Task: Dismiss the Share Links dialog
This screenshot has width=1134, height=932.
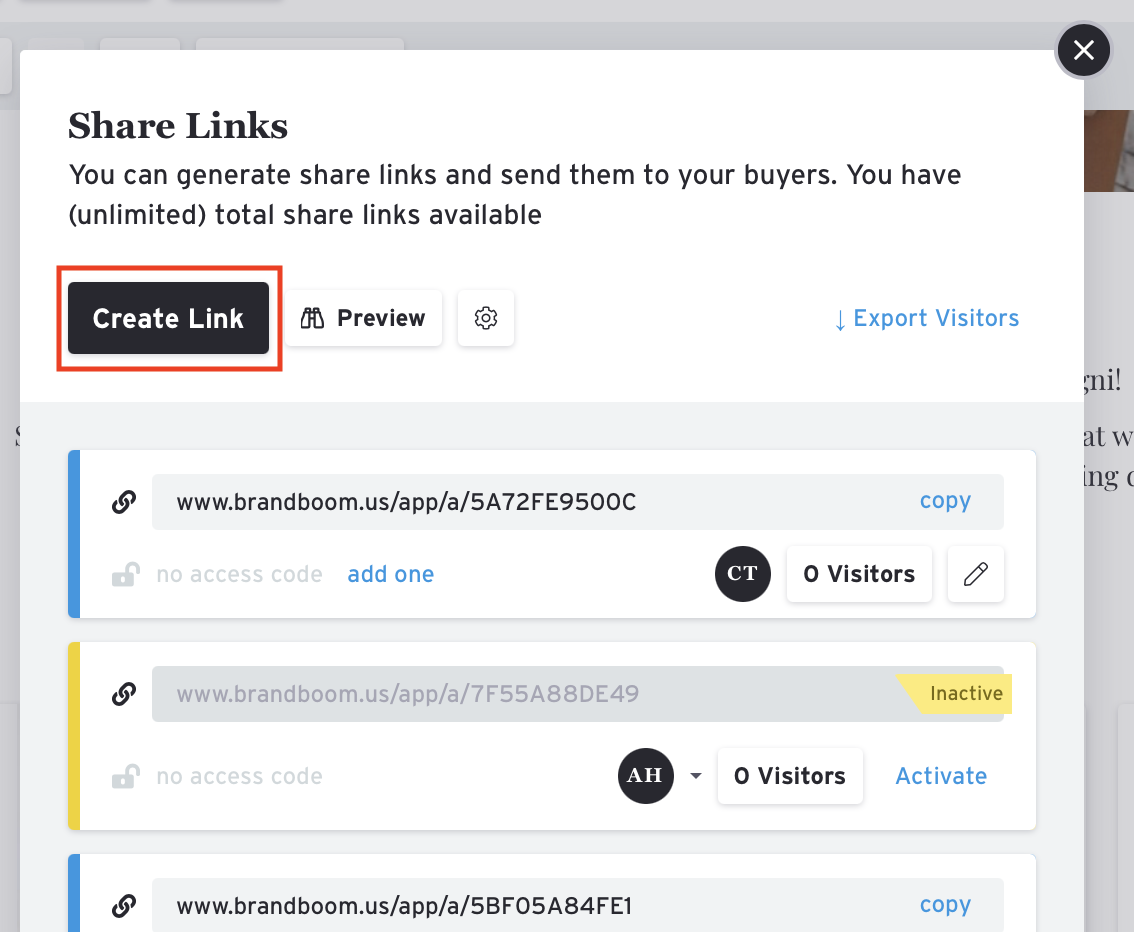Action: (1083, 50)
